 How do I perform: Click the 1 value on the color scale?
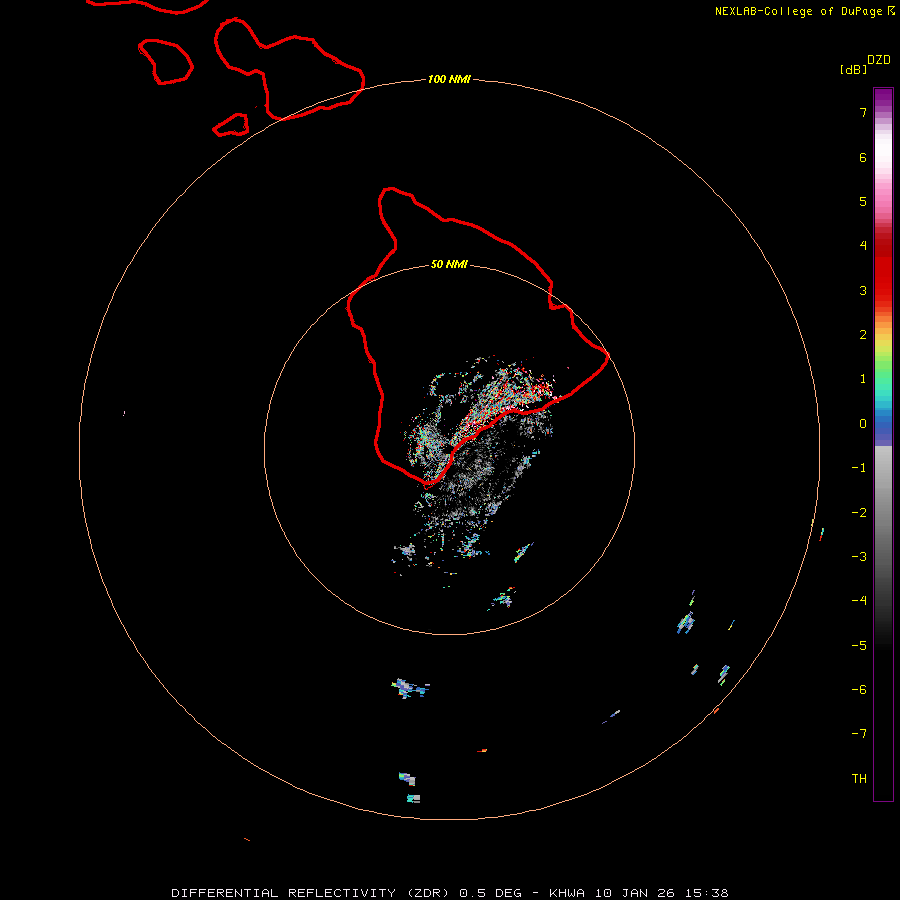[863, 379]
